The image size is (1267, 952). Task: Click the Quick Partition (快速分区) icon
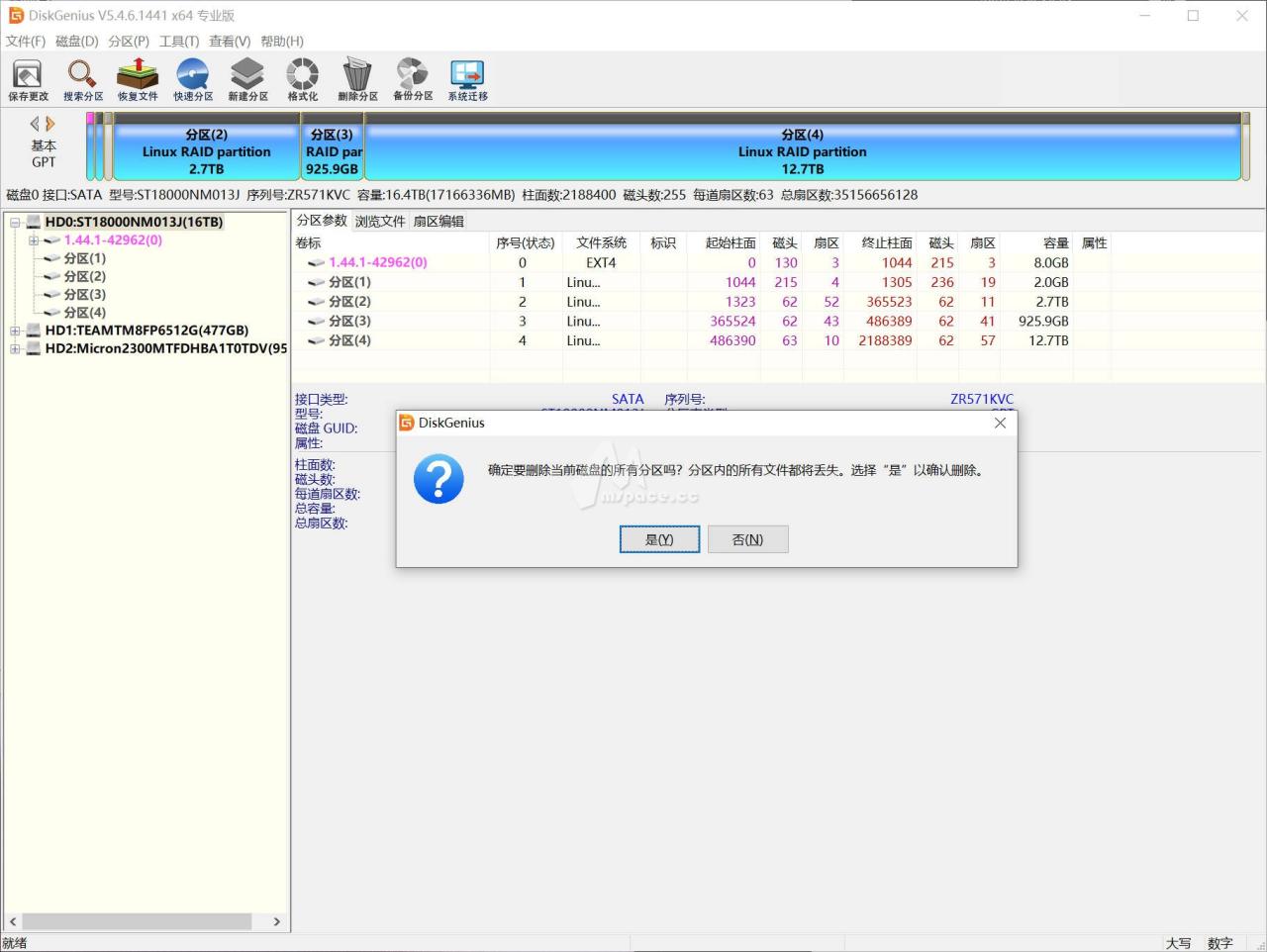193,79
